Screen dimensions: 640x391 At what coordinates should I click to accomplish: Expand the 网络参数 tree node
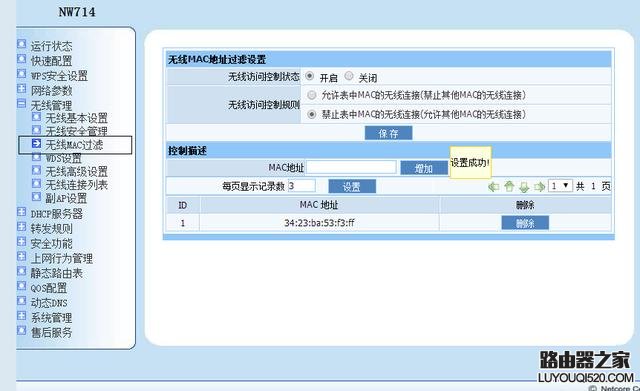pyautogui.click(x=22, y=89)
